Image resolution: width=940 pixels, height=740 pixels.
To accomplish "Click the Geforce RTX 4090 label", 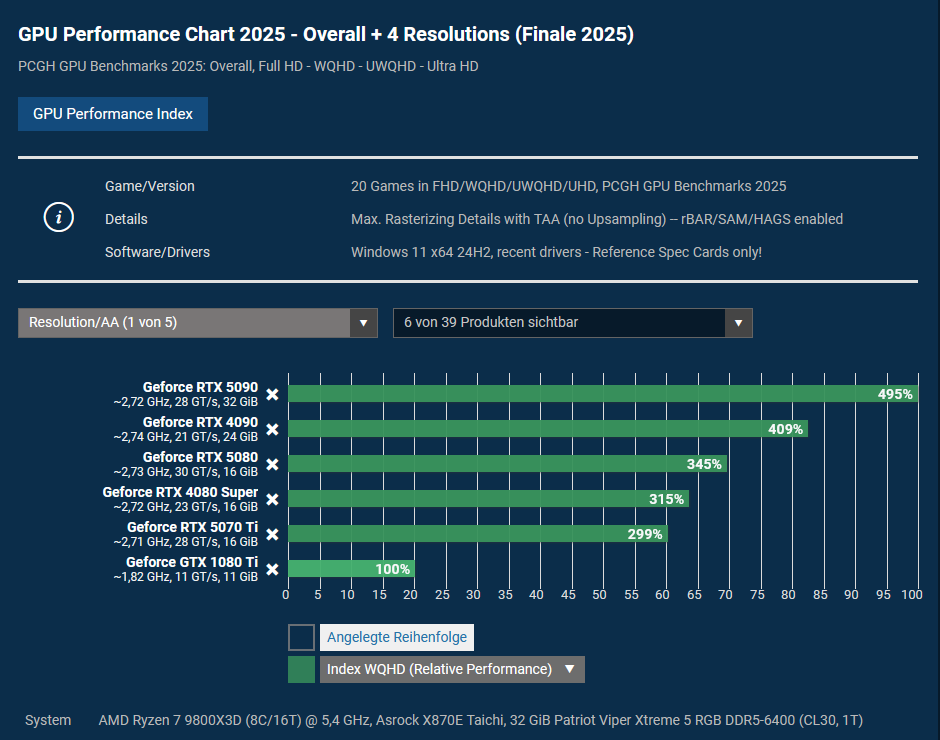I will (x=200, y=422).
